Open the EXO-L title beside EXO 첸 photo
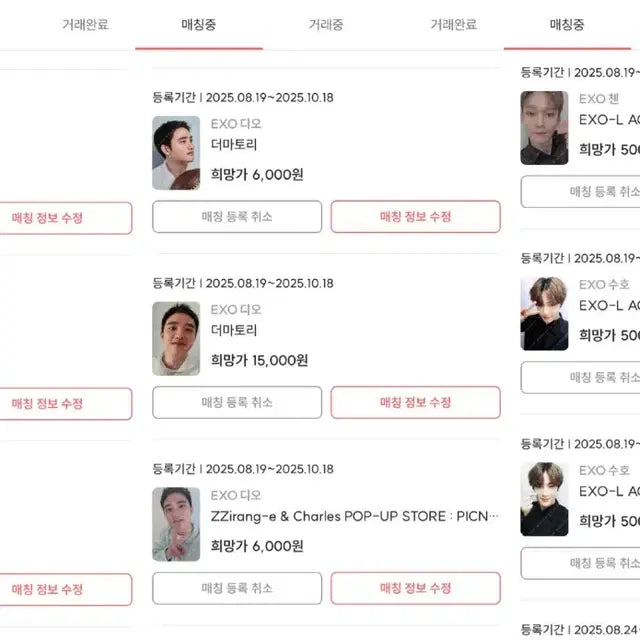The height and width of the screenshot is (640, 640). point(609,119)
